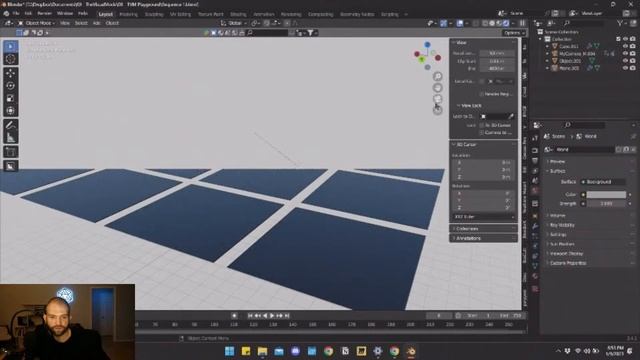Disable render camera icon for Collection
The height and width of the screenshot is (360, 640).
pos(633,39)
